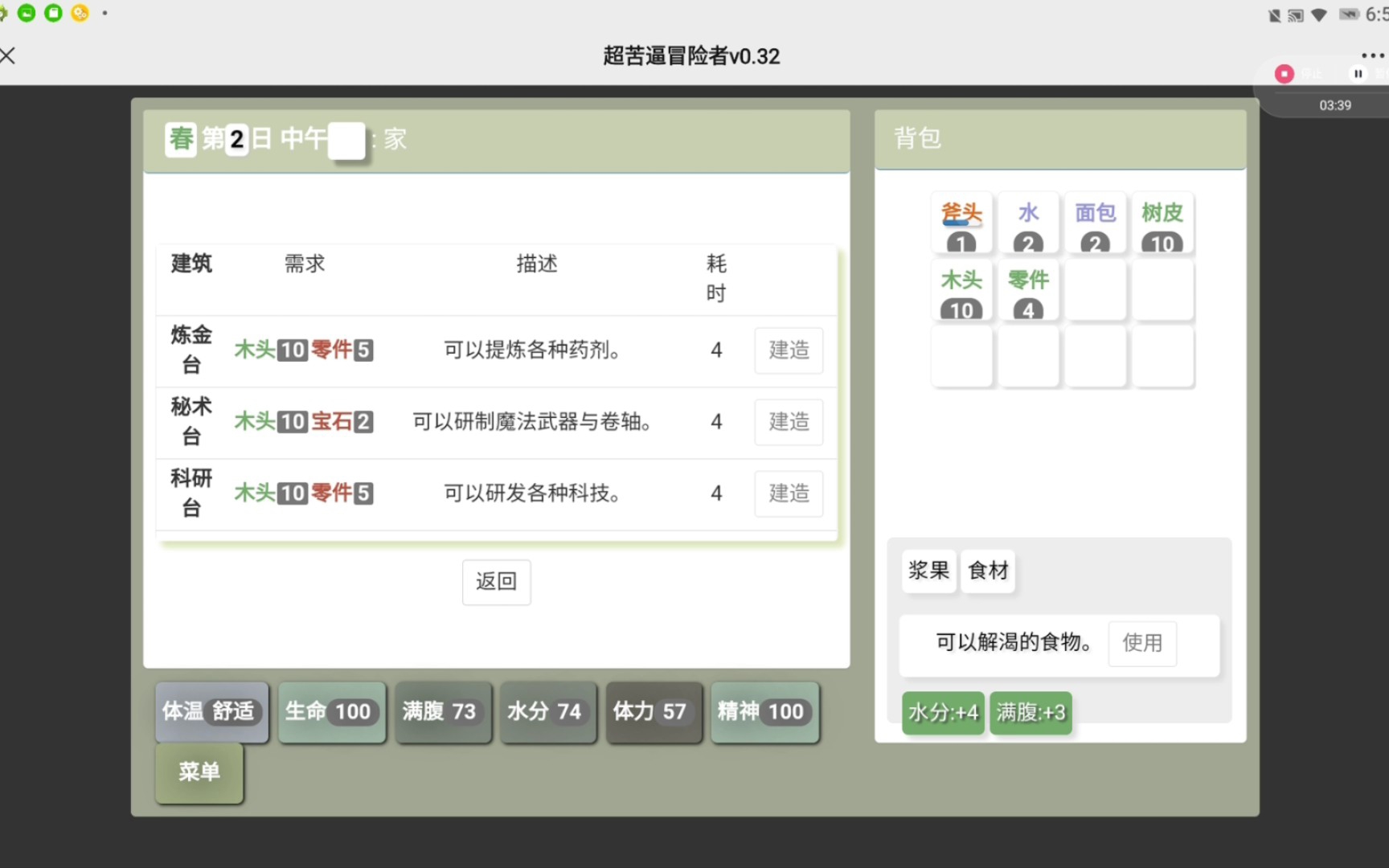Click the 生命 100 status badge
Viewport: 1389px width, 868px height.
(x=332, y=712)
